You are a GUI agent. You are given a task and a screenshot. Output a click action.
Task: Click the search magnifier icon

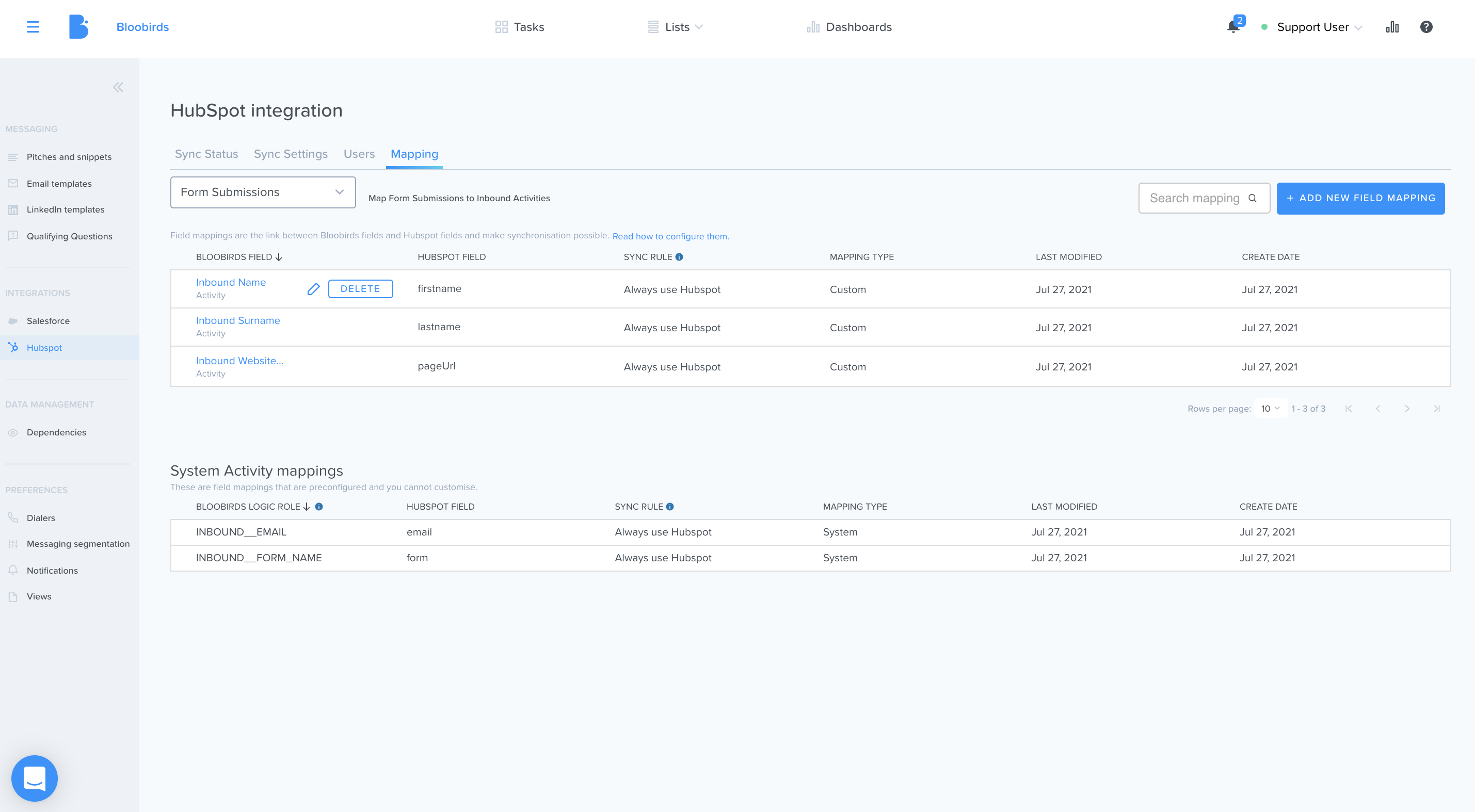click(x=1252, y=198)
